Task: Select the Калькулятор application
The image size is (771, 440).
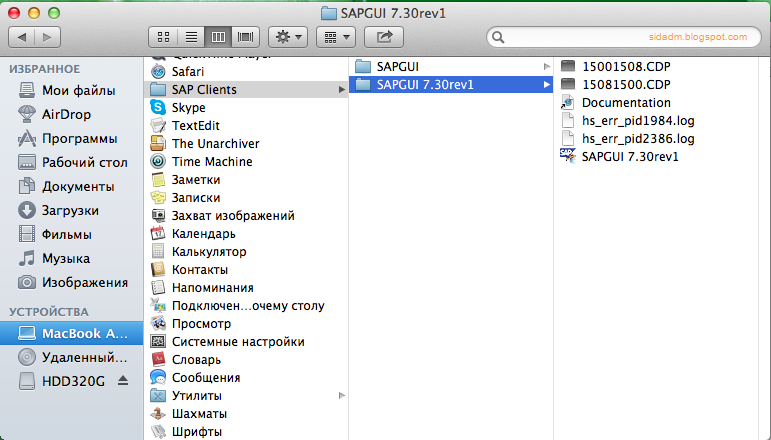Action: tap(246, 252)
